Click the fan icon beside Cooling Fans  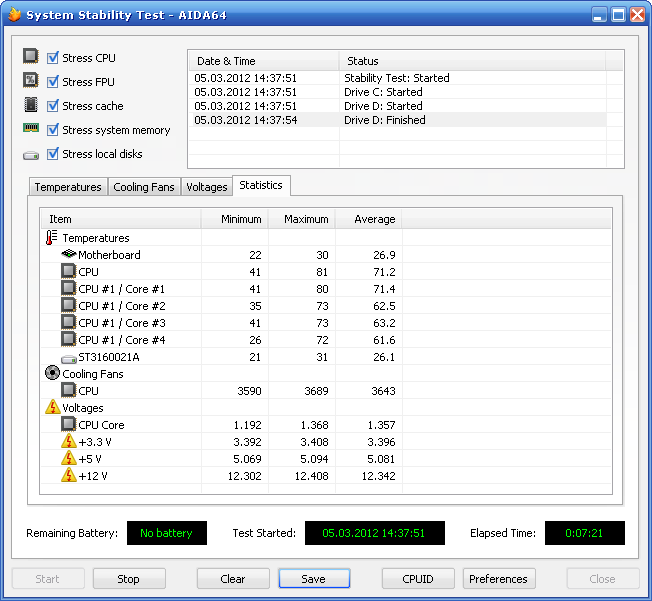52,373
